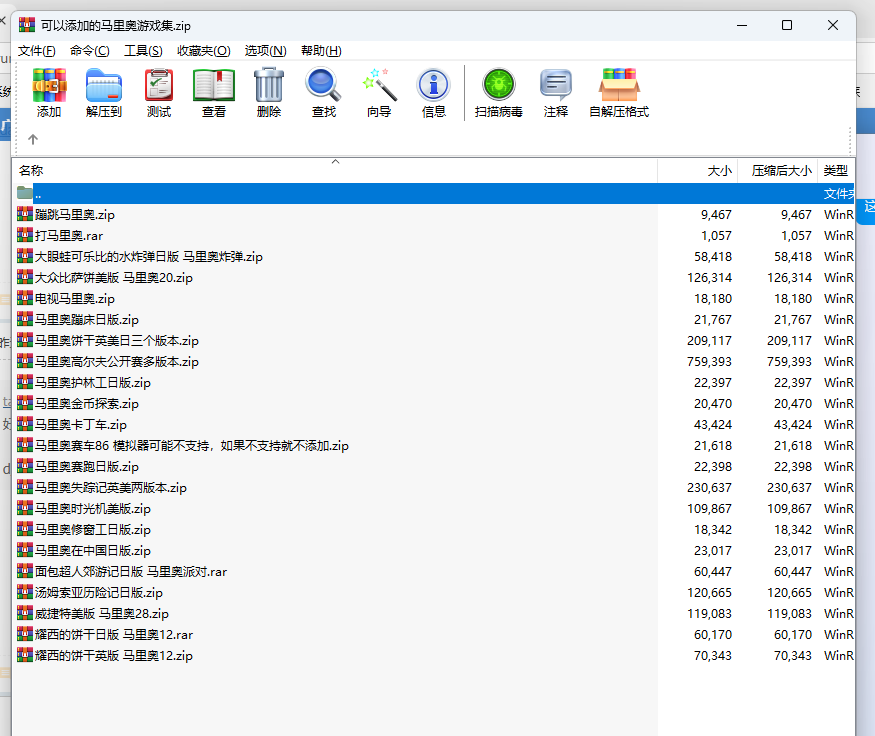875x736 pixels.
Task: Click size 759,393 in 大小 column
Action: coord(709,362)
